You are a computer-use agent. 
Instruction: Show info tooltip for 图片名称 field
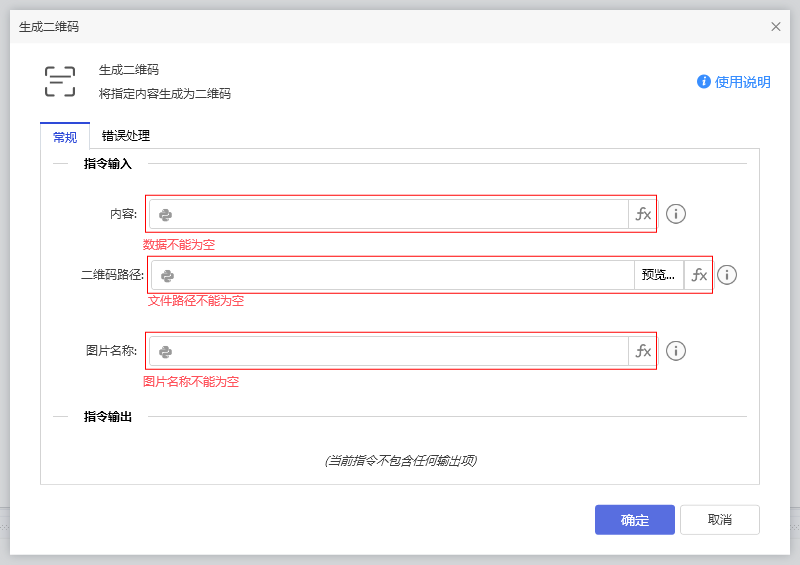pos(676,351)
